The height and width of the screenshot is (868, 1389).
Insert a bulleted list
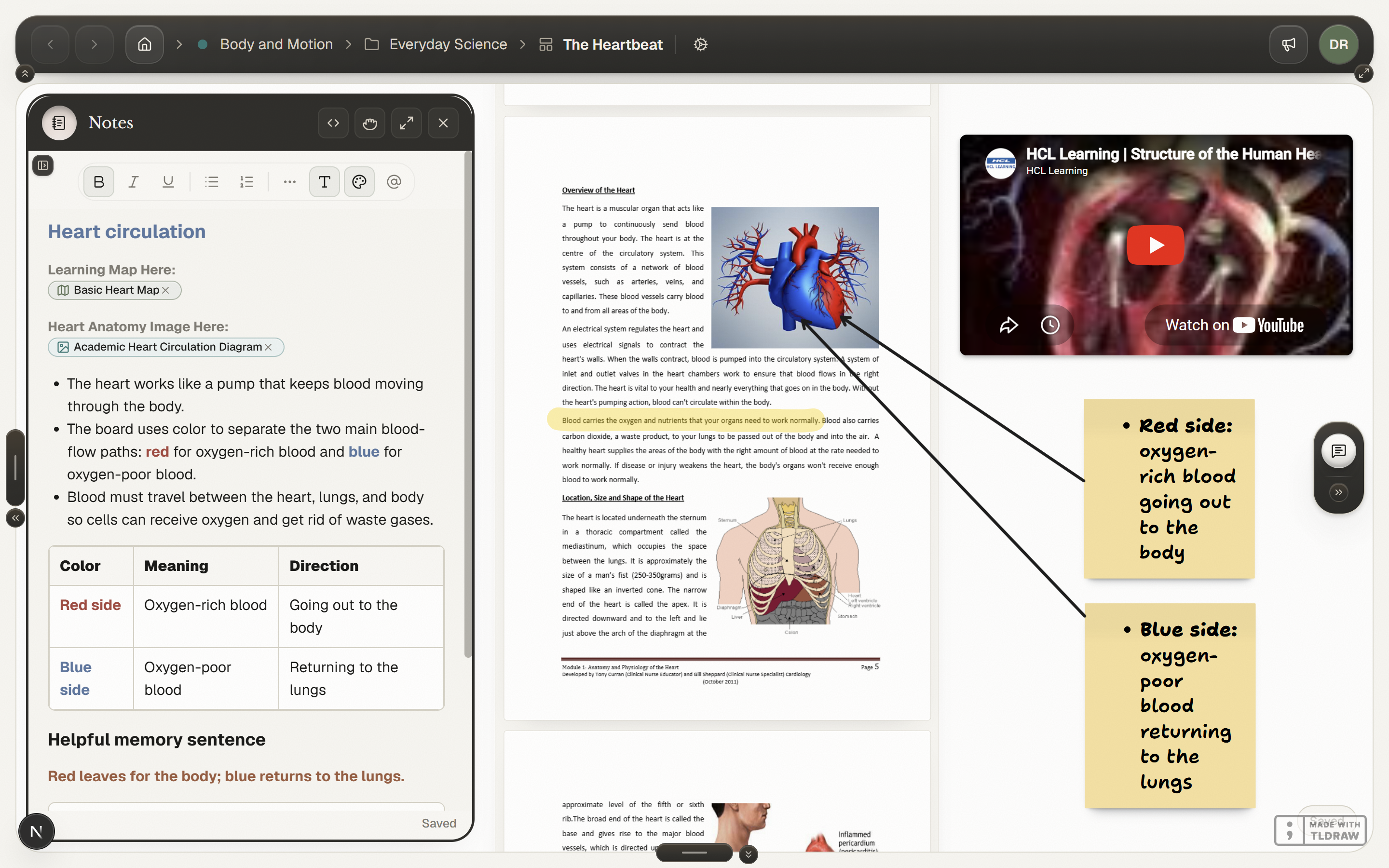coord(212,182)
